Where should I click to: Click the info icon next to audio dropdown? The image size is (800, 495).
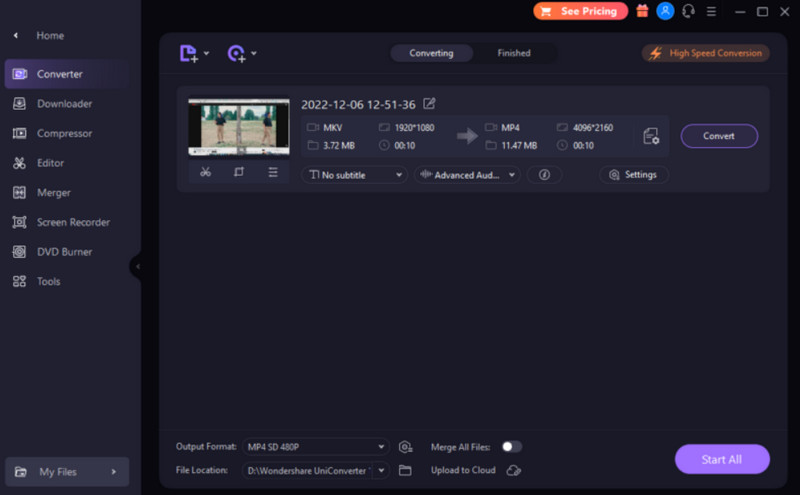pos(544,174)
